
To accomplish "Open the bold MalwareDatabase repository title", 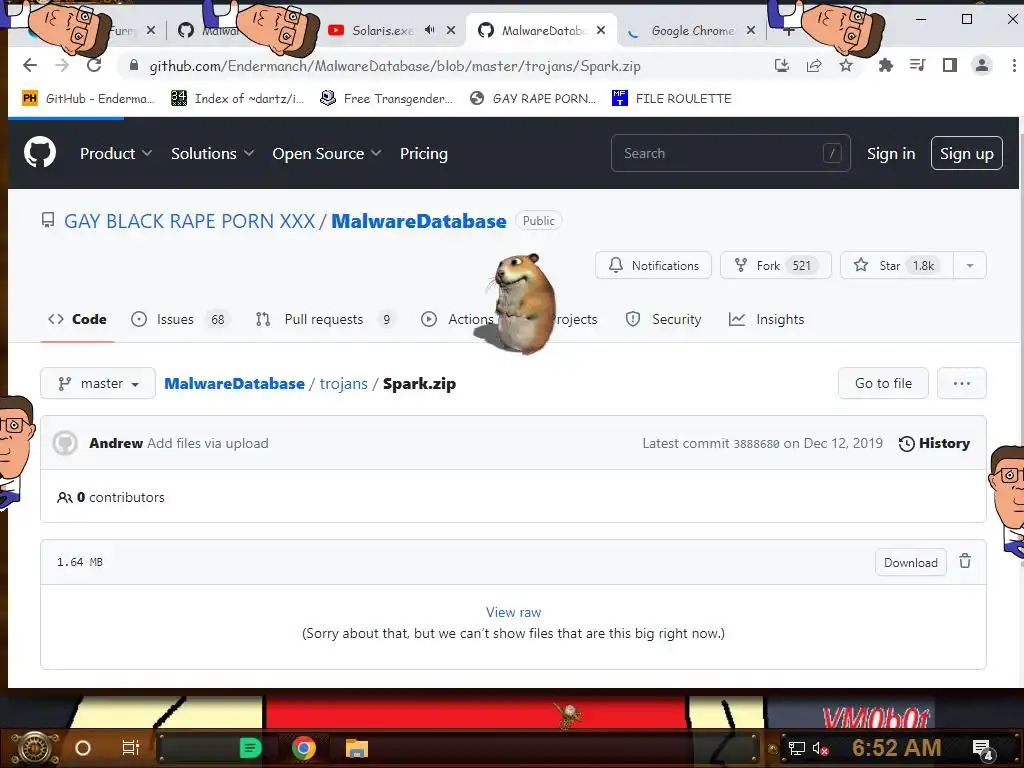I will (419, 221).
